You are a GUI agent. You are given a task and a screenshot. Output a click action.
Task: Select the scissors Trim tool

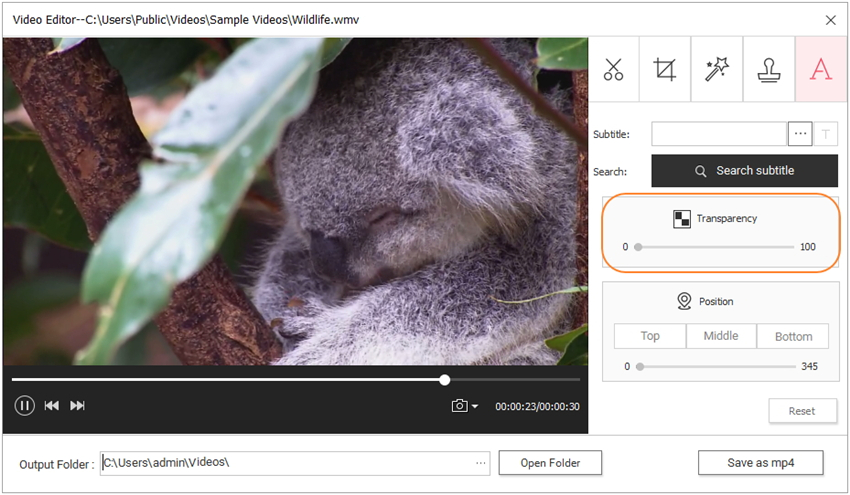click(x=614, y=70)
